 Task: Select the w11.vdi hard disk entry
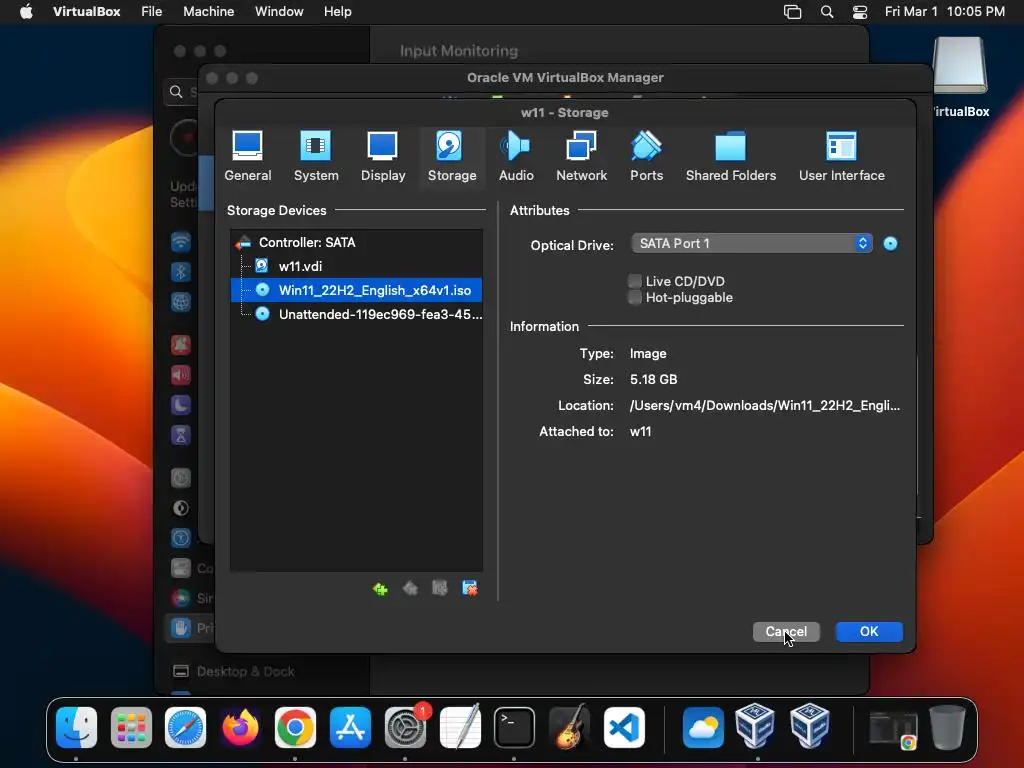click(x=357, y=266)
